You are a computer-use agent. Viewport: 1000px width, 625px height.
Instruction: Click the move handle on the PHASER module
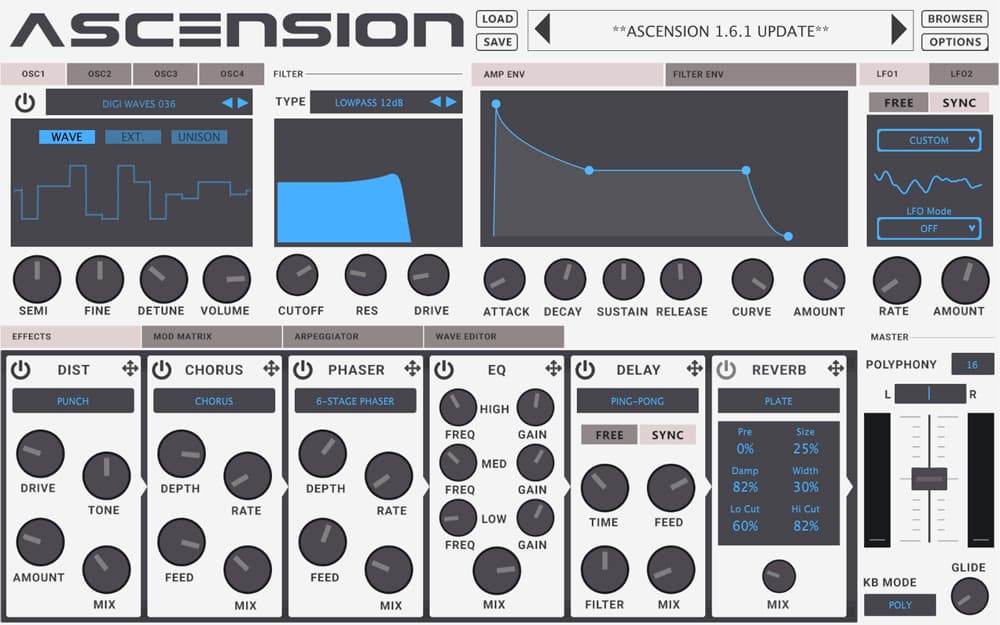412,368
